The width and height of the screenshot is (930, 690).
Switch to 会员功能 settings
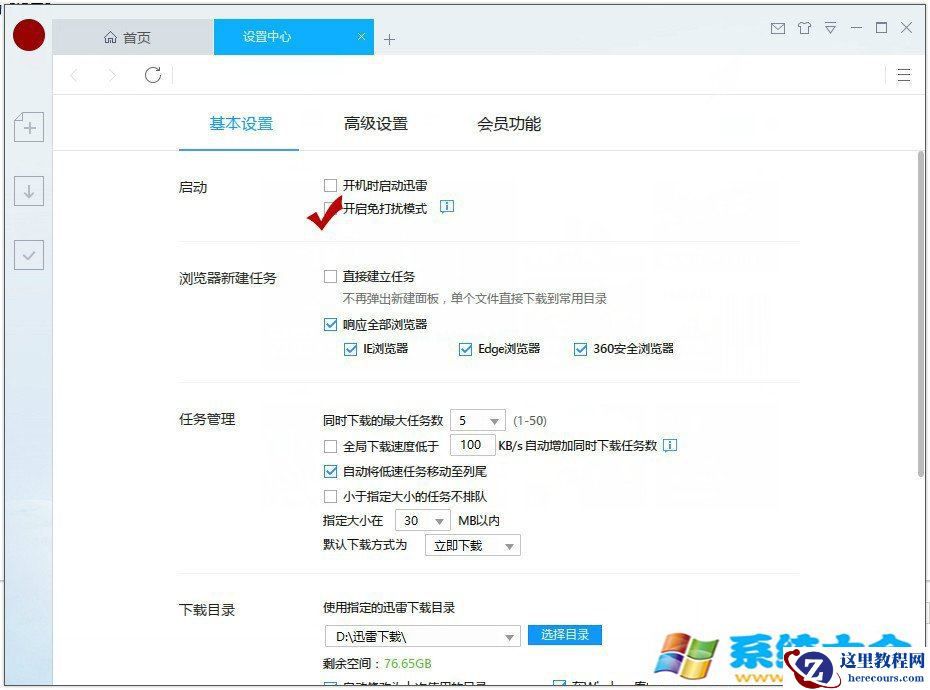point(507,123)
